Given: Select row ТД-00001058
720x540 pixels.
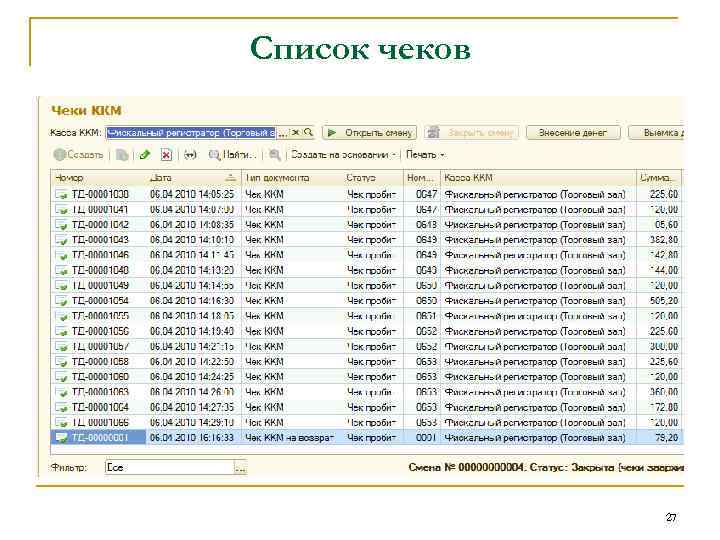Looking at the screenshot, I should [366, 362].
